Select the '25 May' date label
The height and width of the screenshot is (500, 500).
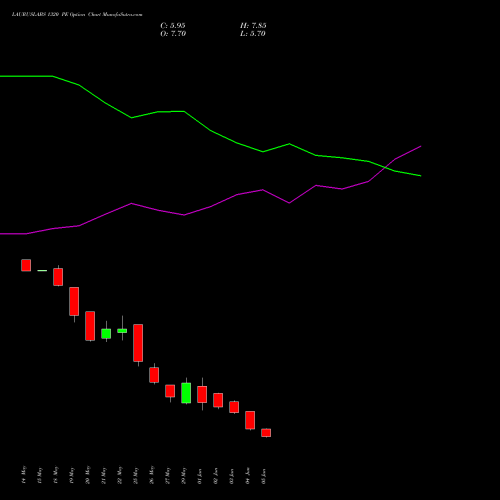[136, 475]
